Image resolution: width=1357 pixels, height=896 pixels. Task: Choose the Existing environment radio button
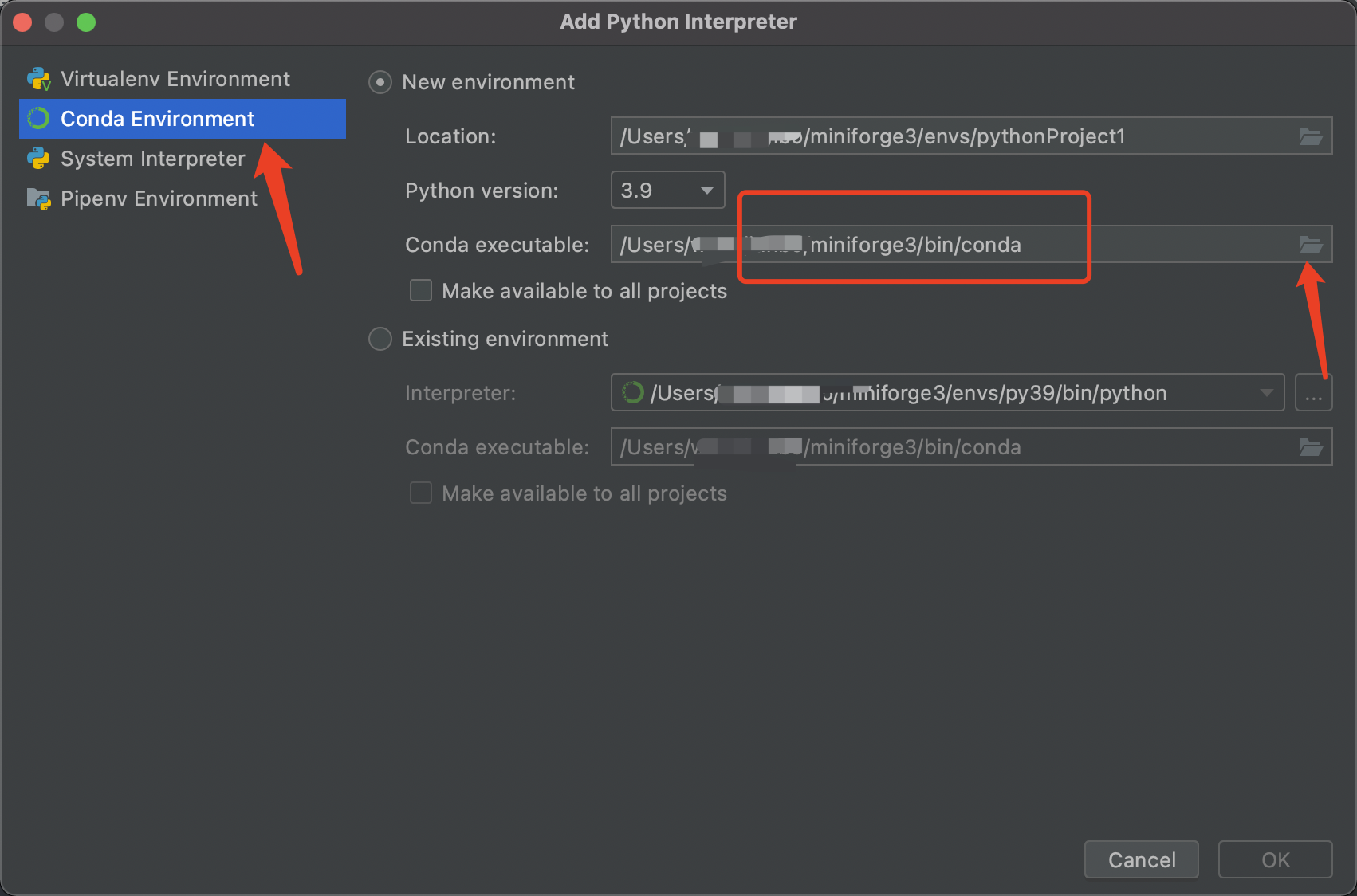click(380, 339)
